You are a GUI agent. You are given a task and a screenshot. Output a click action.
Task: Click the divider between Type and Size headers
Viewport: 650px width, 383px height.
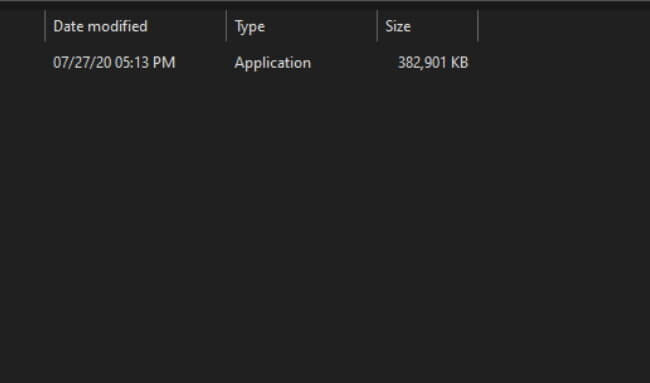coord(377,26)
